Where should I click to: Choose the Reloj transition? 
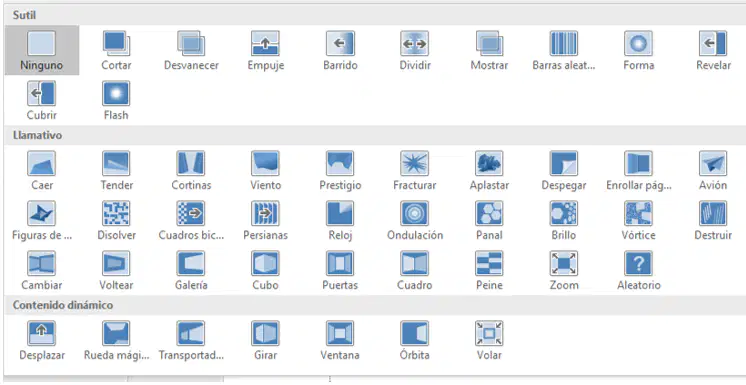[340, 220]
